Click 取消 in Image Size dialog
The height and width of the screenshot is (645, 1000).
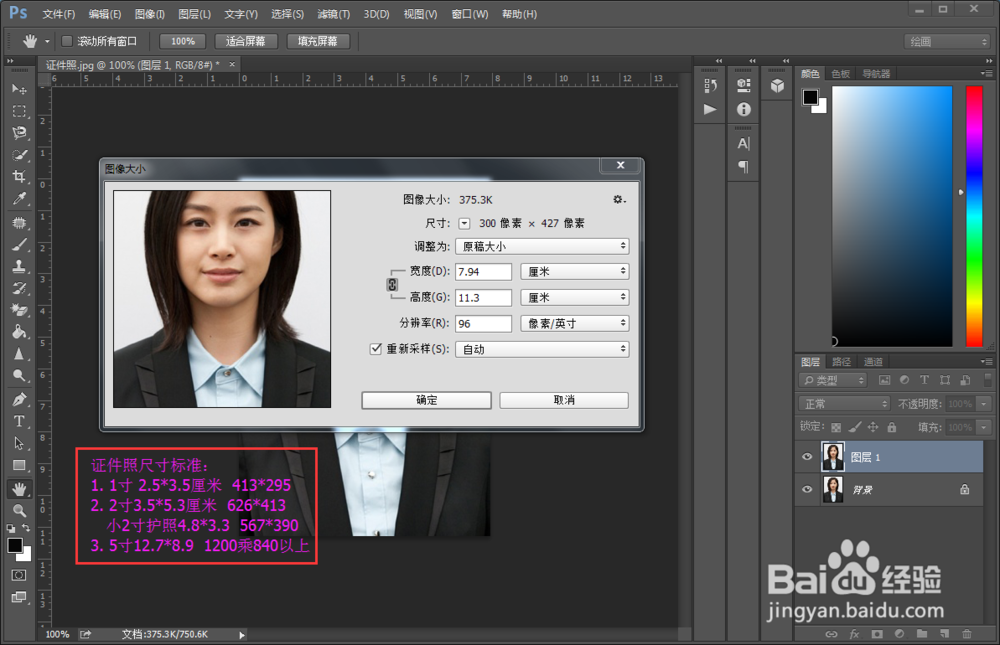[564, 400]
